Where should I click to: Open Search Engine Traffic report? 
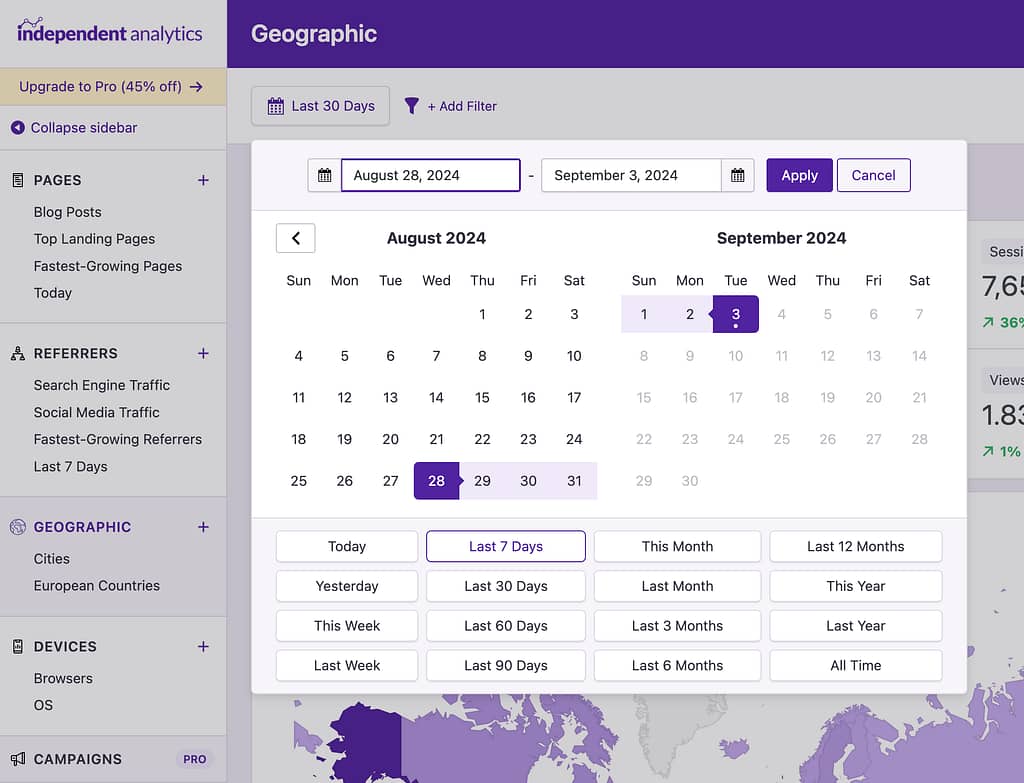coord(102,385)
